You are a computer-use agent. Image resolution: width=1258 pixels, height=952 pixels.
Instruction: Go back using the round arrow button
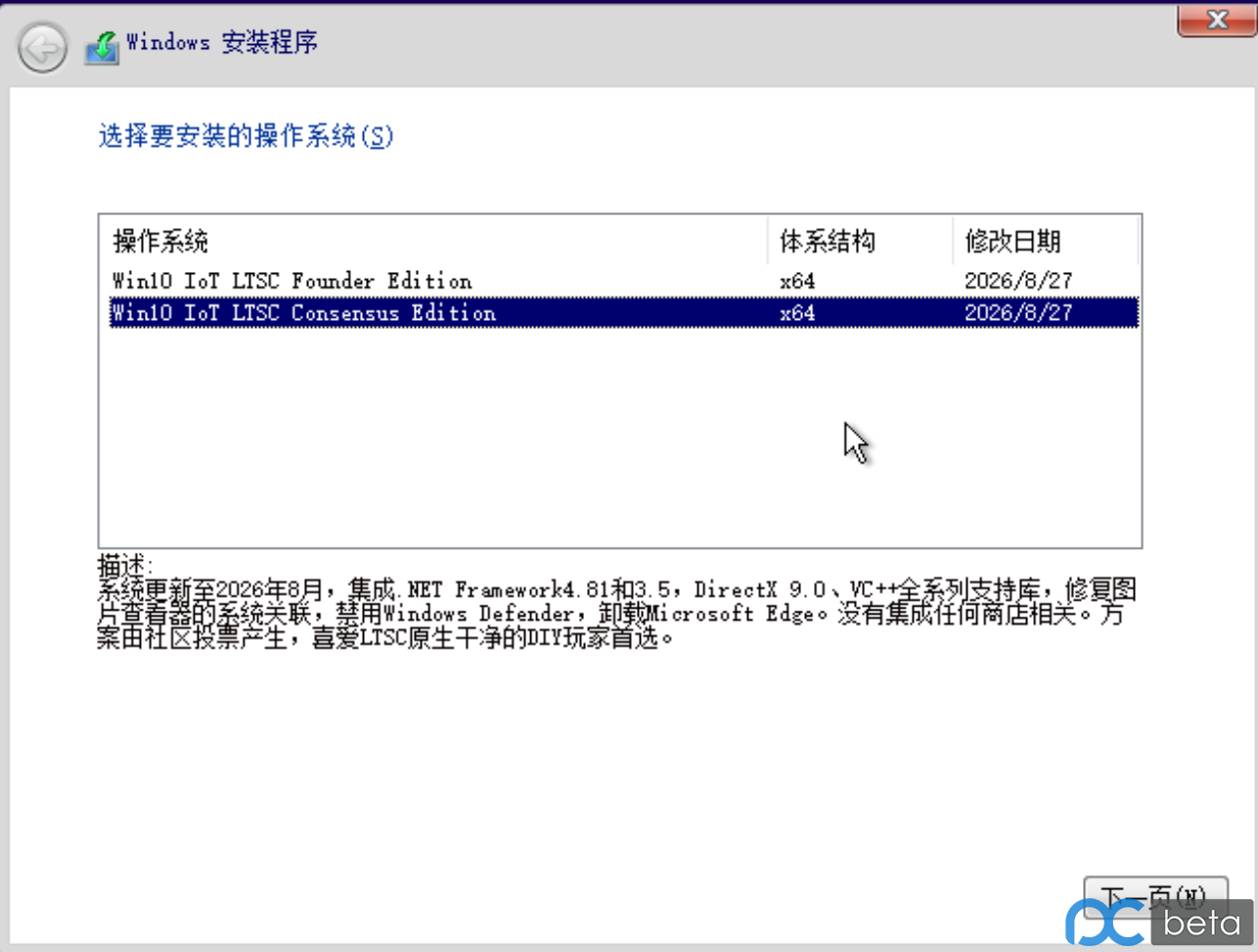point(42,48)
